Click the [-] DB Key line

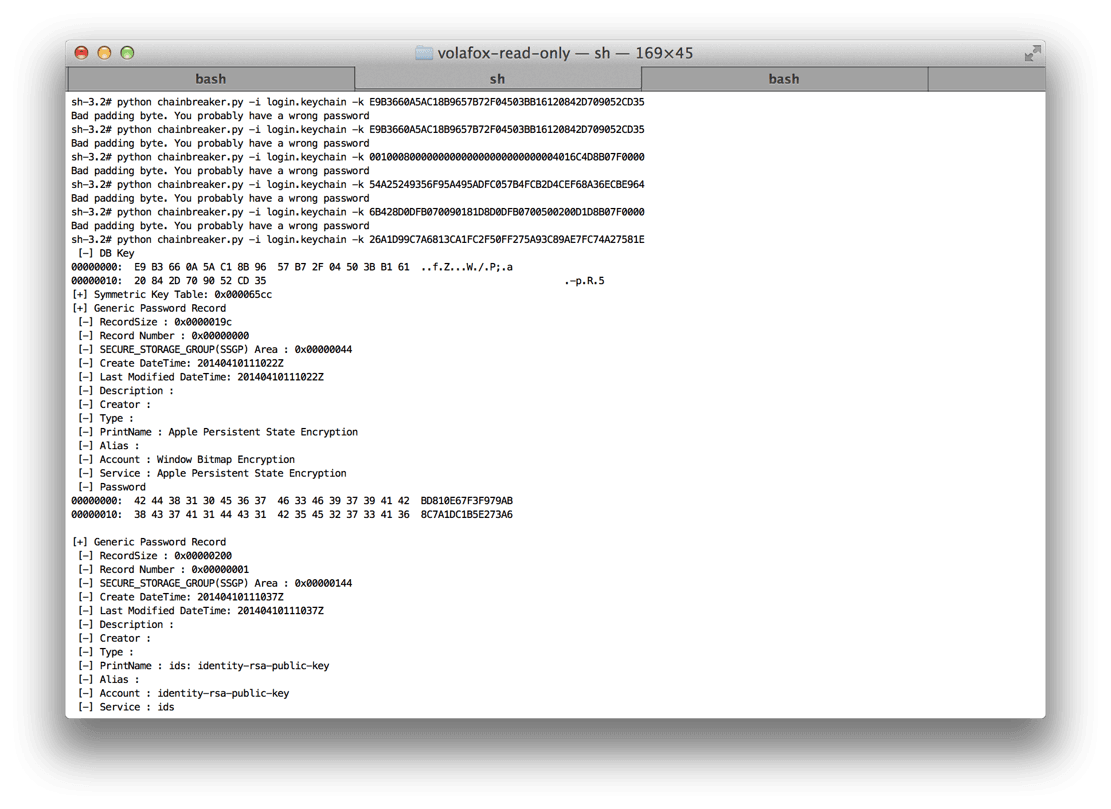coord(105,254)
